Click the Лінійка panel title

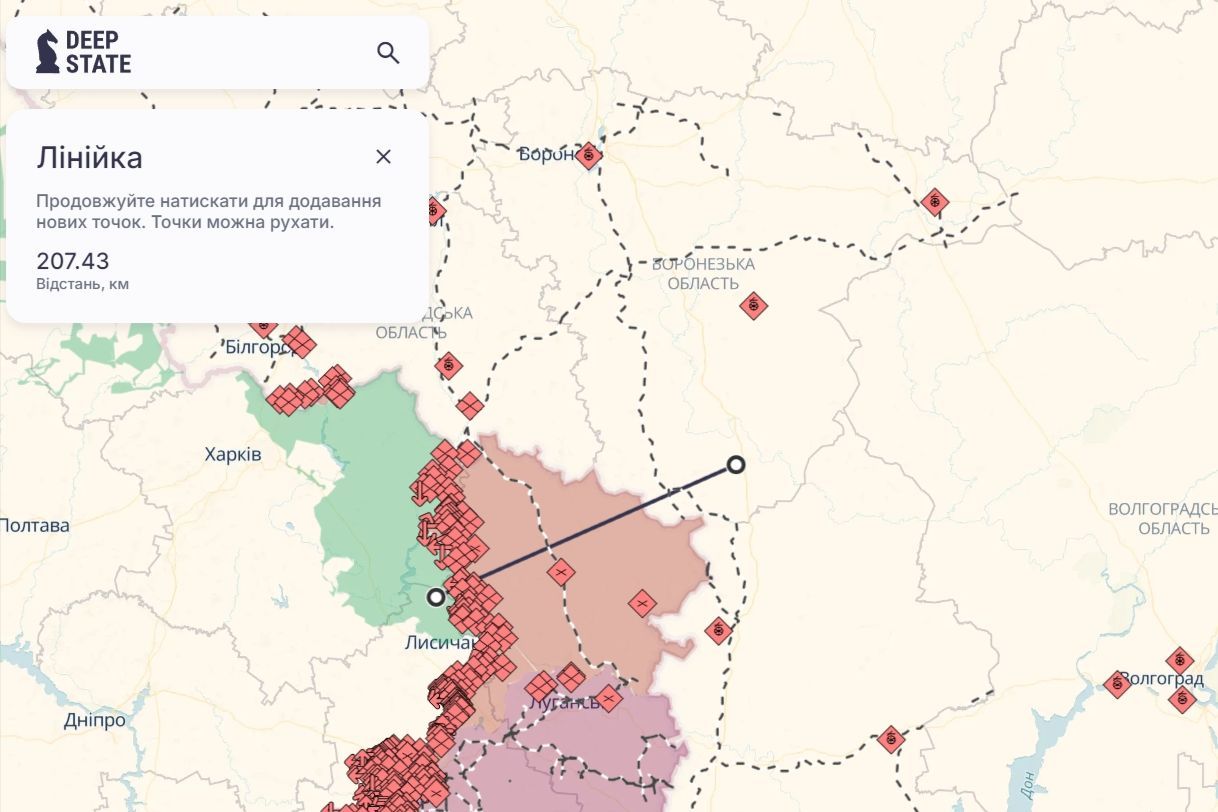(x=89, y=157)
